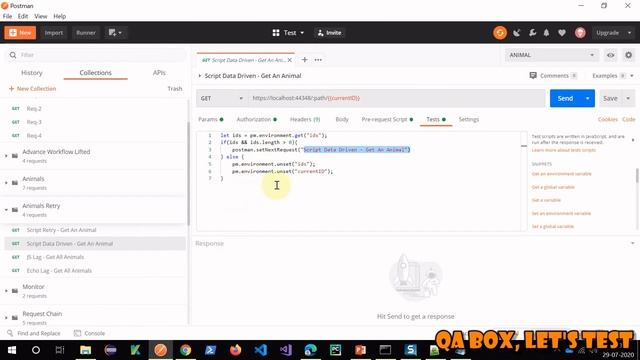Expand the Upgrade dropdown arrow
The image size is (640, 360).
pyautogui.click(x=629, y=33)
